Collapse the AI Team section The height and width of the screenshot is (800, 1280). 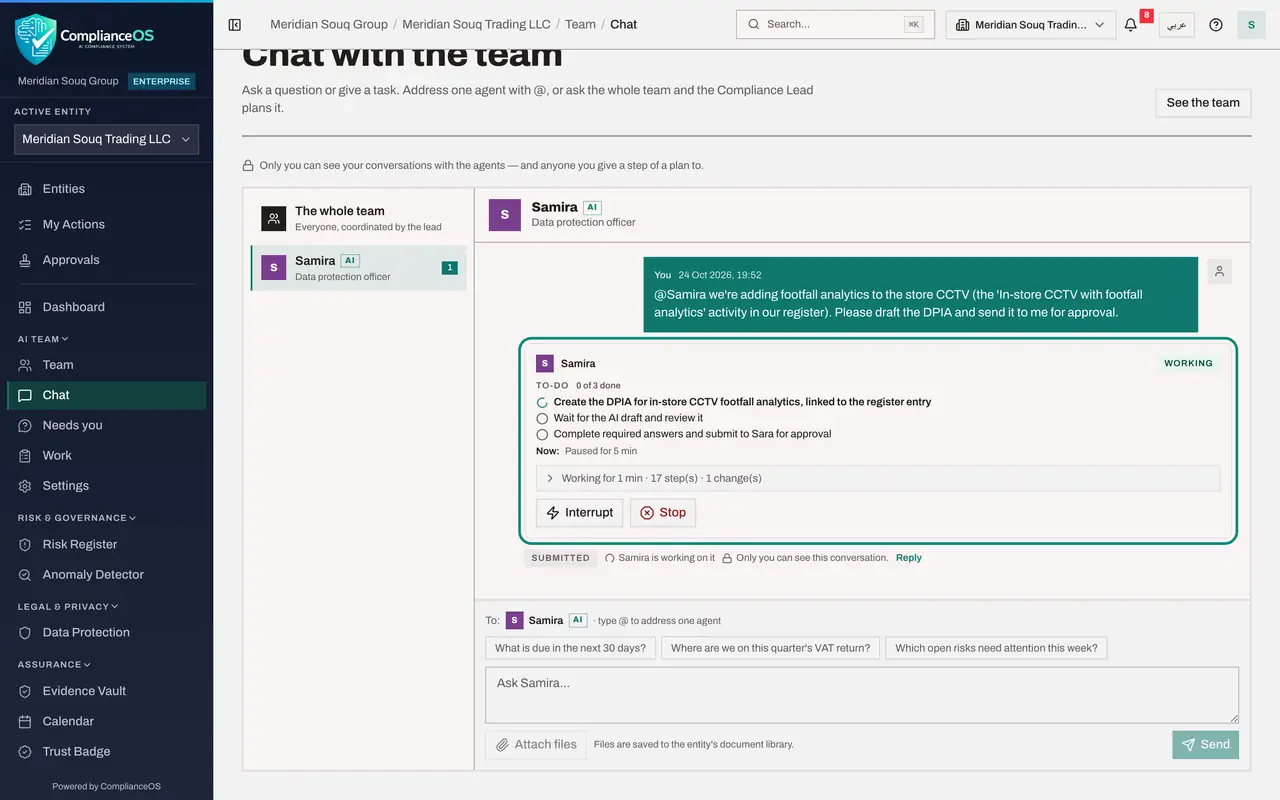pyautogui.click(x=43, y=339)
